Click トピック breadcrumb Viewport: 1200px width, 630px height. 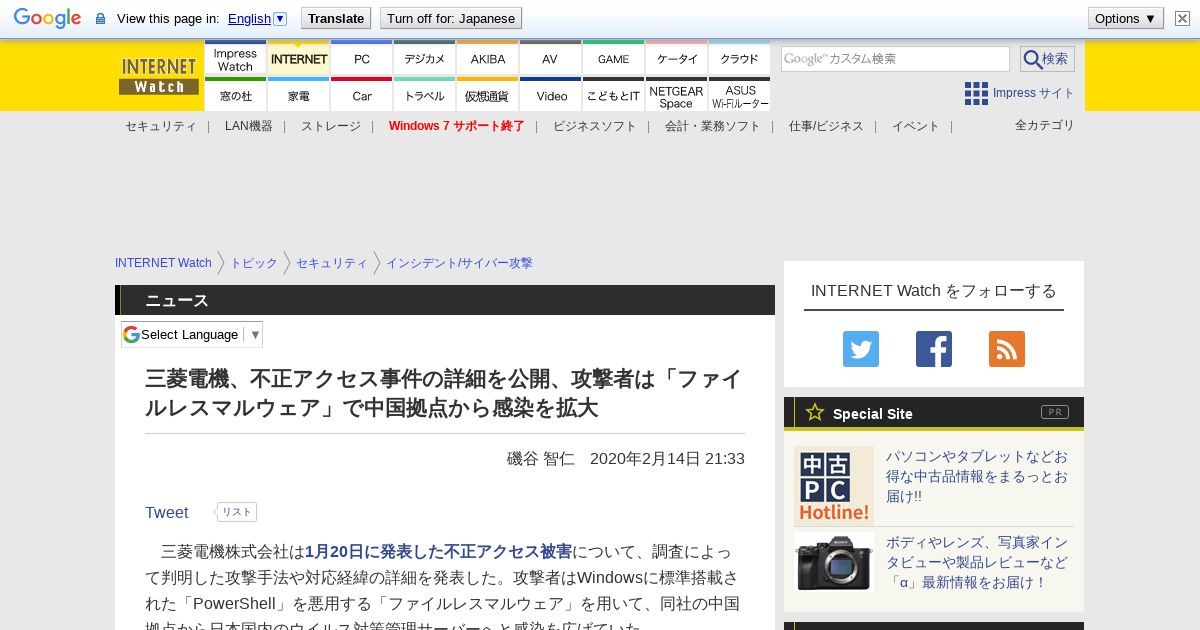(253, 263)
